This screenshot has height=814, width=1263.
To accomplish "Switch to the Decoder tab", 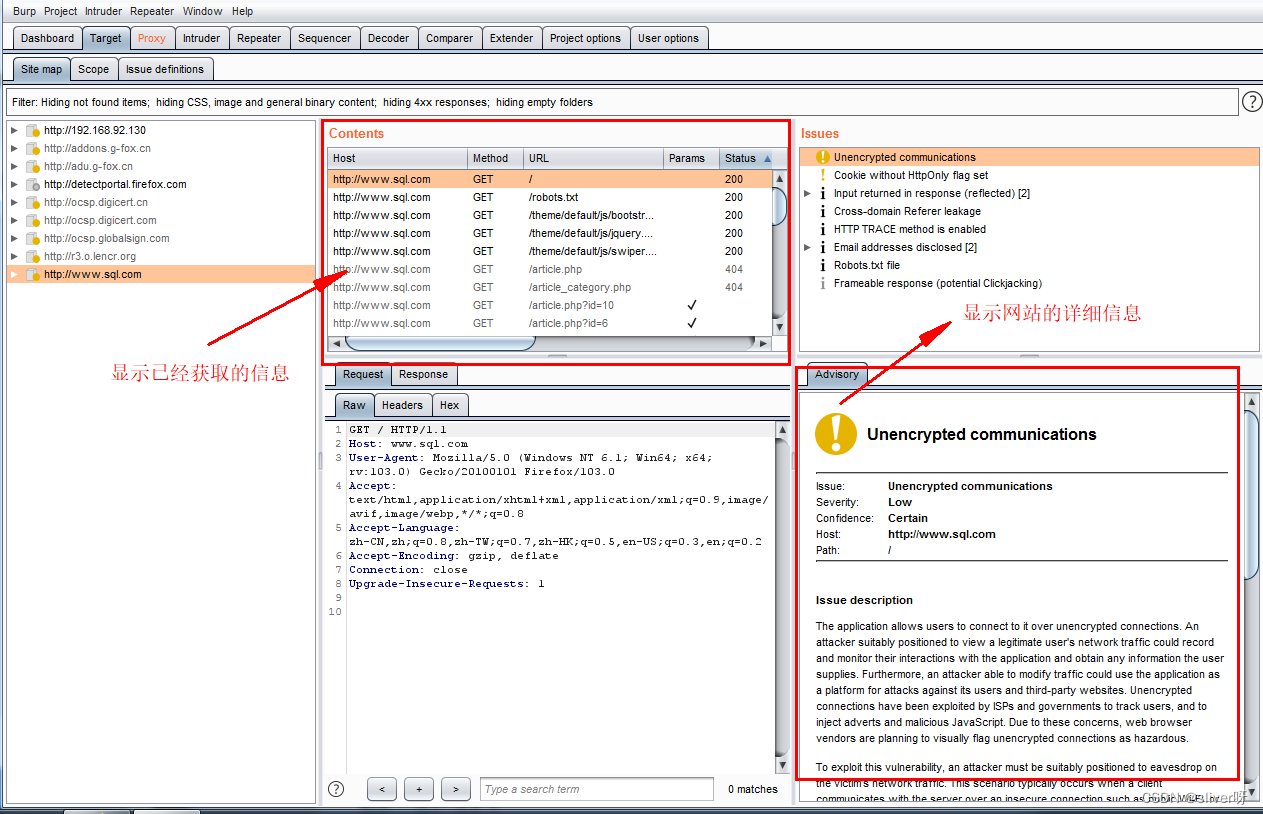I will pos(389,38).
